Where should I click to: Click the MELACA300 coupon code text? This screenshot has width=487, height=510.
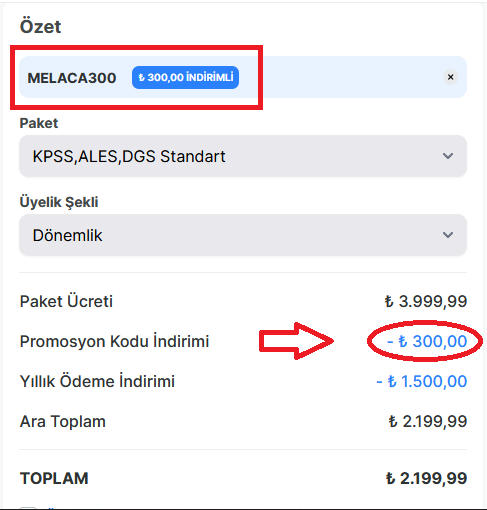[72, 78]
